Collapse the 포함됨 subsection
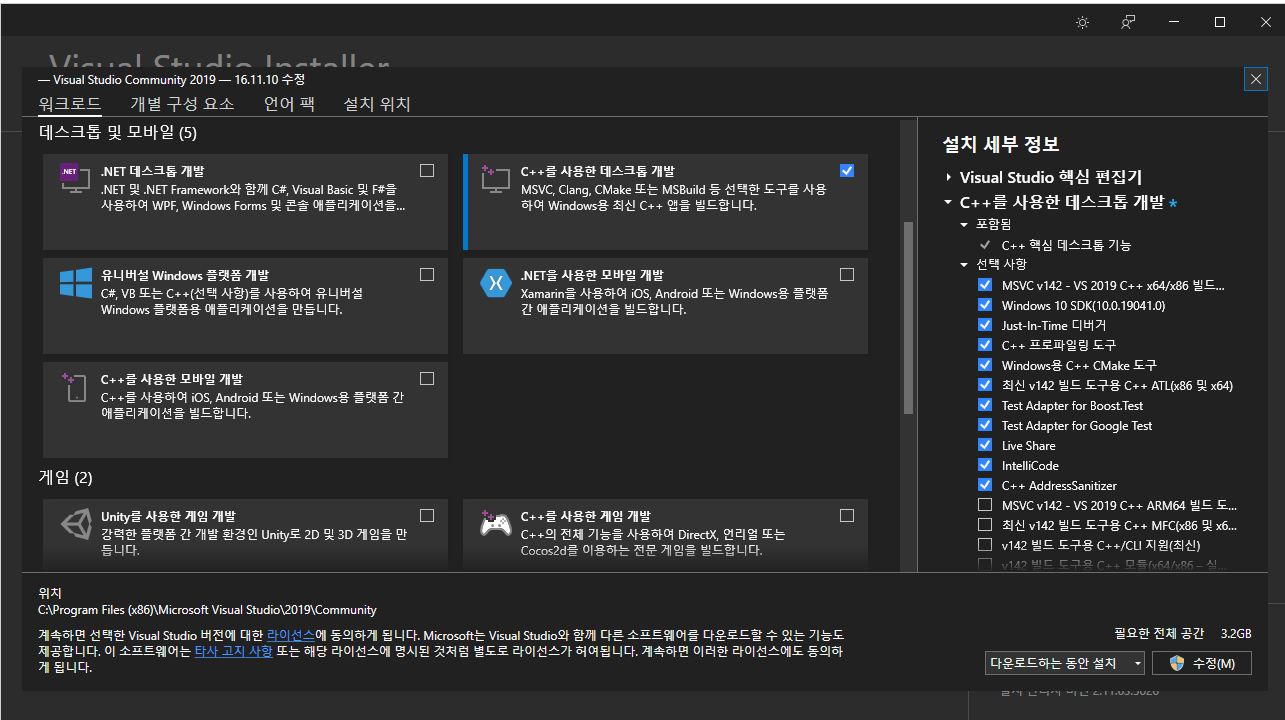1285x720 pixels. tap(964, 225)
